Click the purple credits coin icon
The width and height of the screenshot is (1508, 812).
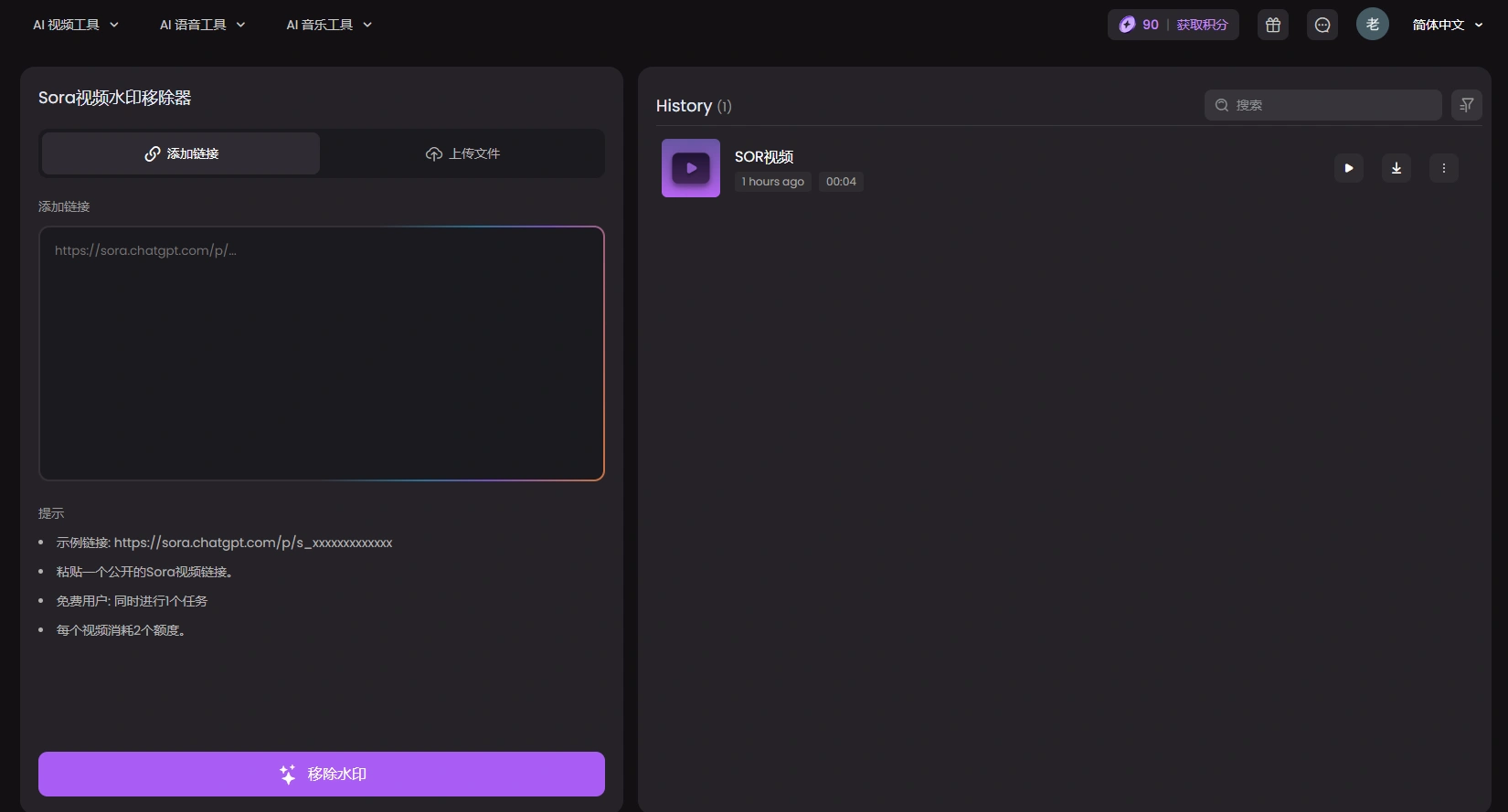tap(1127, 25)
